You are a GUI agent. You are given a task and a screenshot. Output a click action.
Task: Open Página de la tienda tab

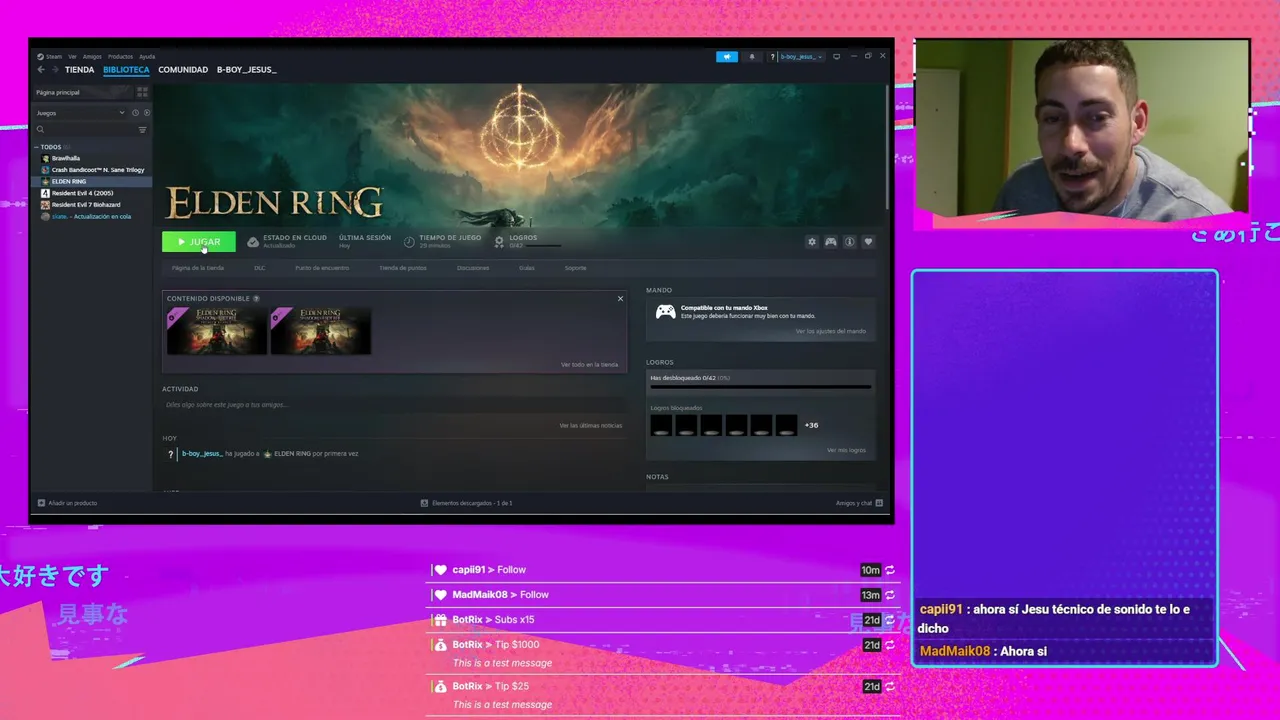[197, 268]
